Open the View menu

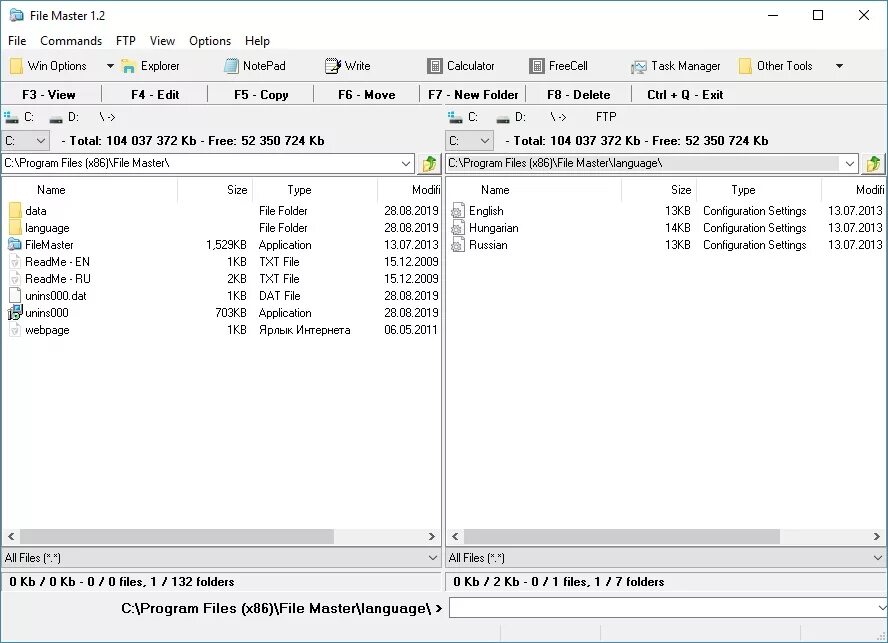162,41
